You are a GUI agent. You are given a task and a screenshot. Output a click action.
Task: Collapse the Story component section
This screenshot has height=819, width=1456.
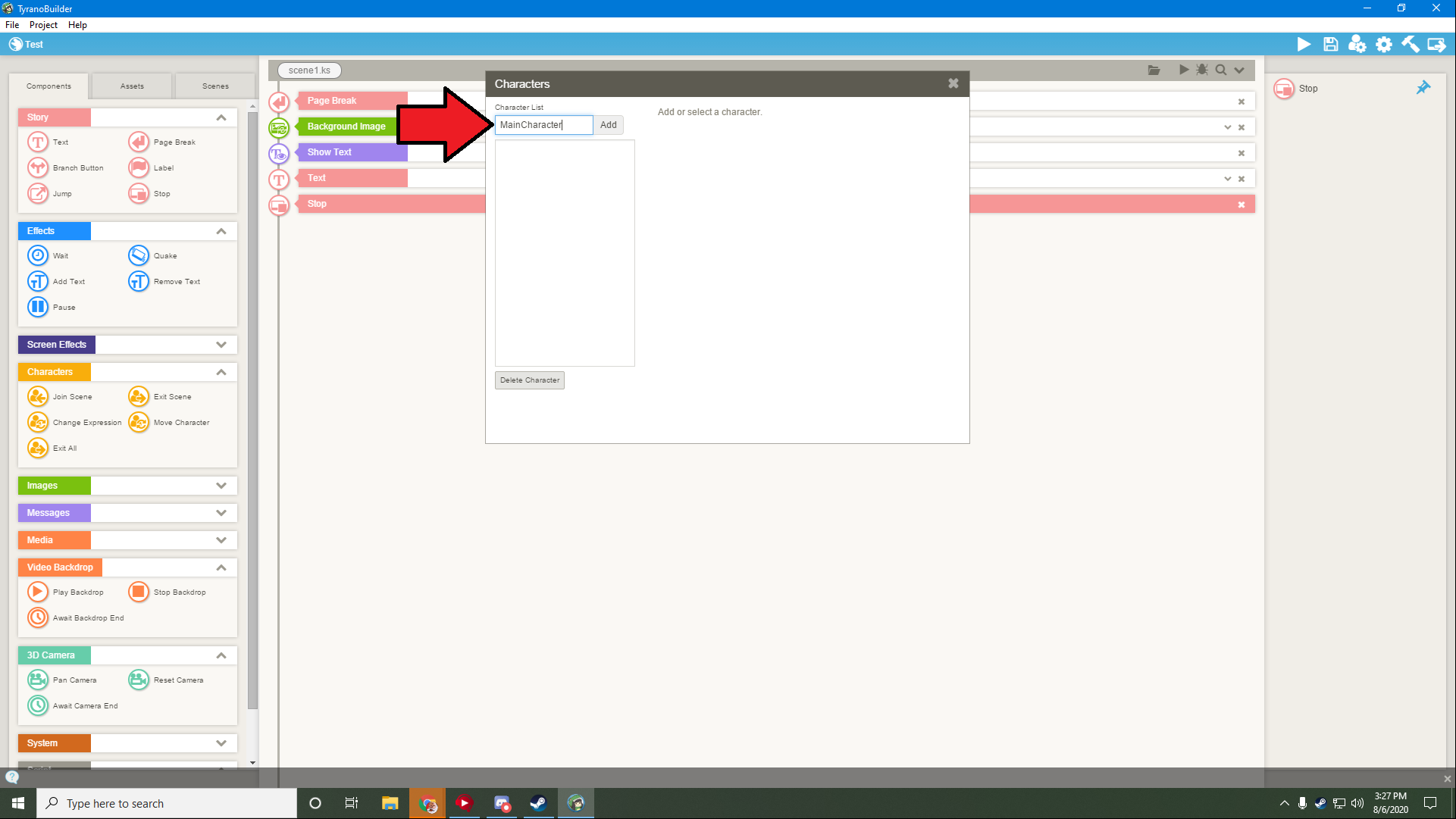221,117
